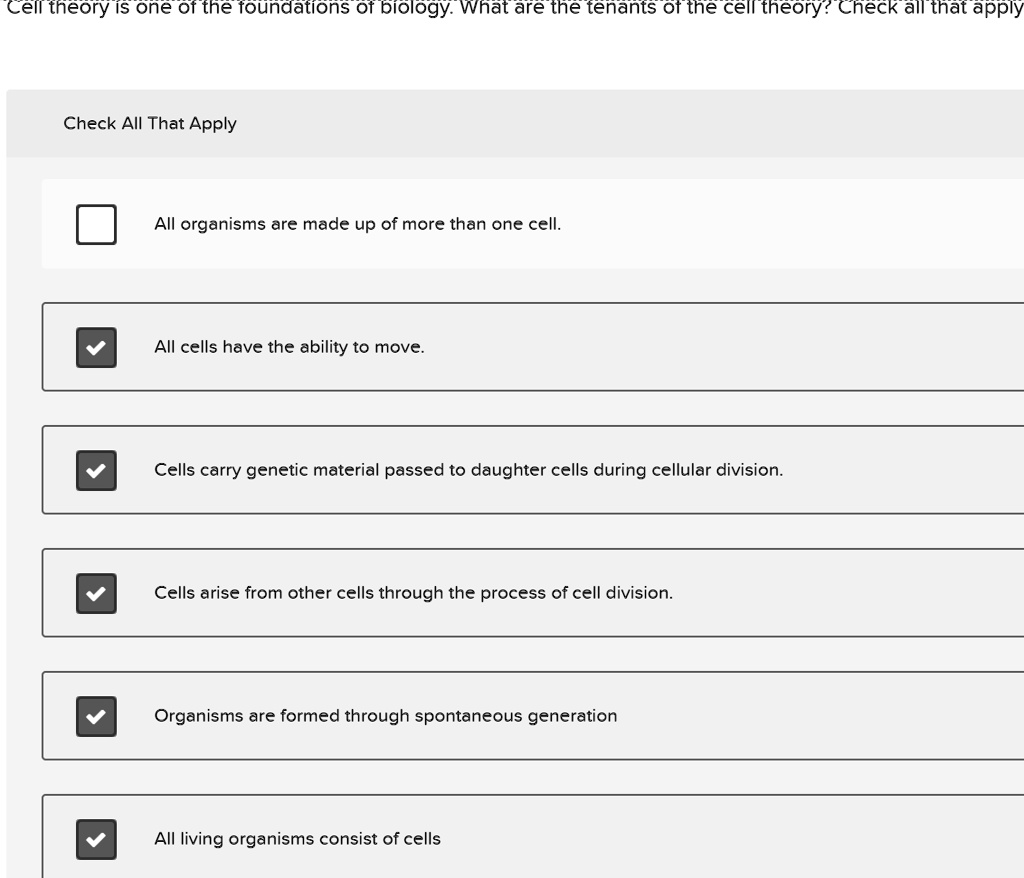
Task: Click the 'All living organisms consist of cells' label
Action: 297,839
